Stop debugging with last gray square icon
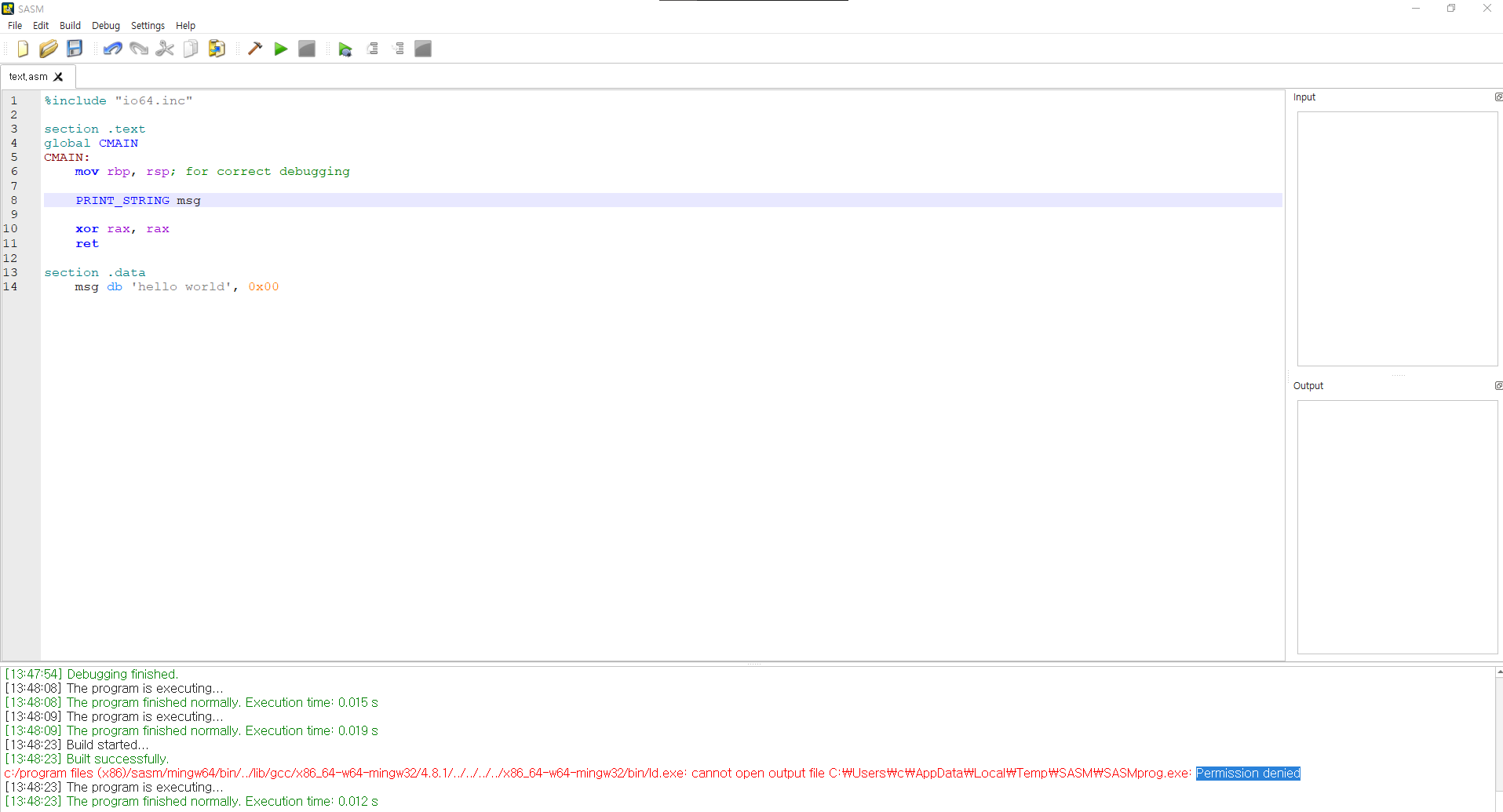The width and height of the screenshot is (1503, 812). (423, 49)
